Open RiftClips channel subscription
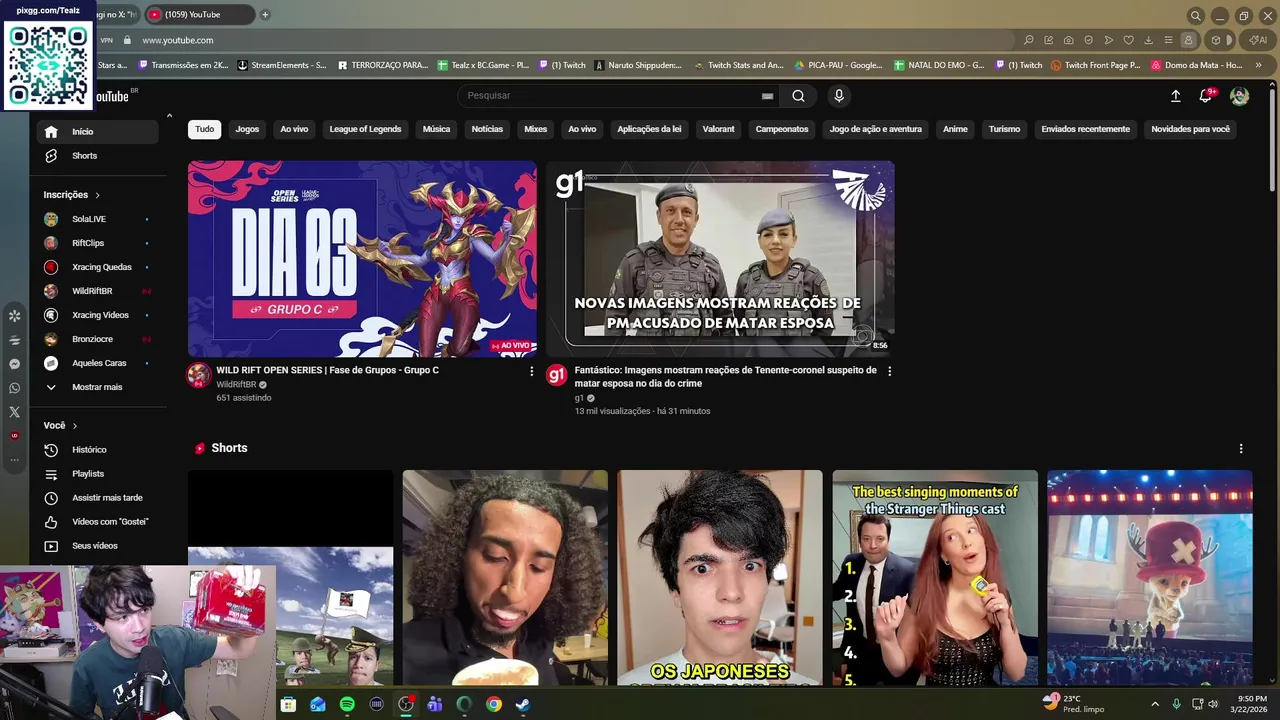Image resolution: width=1280 pixels, height=720 pixels. 98,243
